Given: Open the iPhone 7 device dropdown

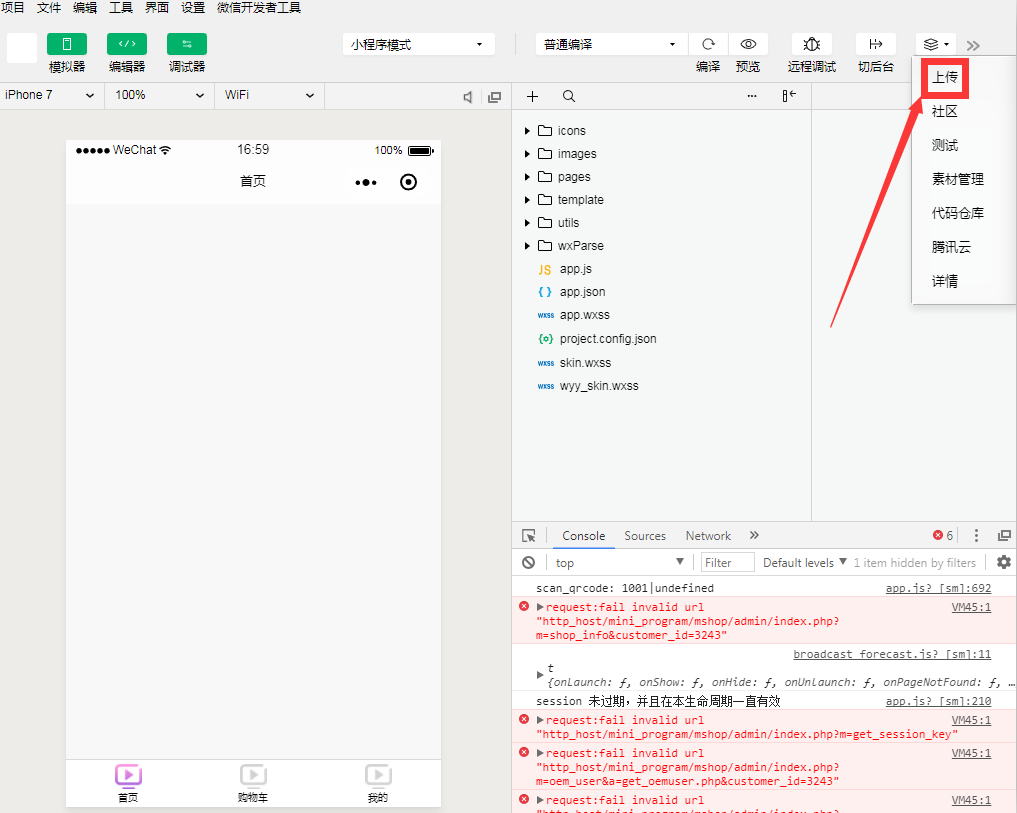Looking at the screenshot, I should point(49,95).
